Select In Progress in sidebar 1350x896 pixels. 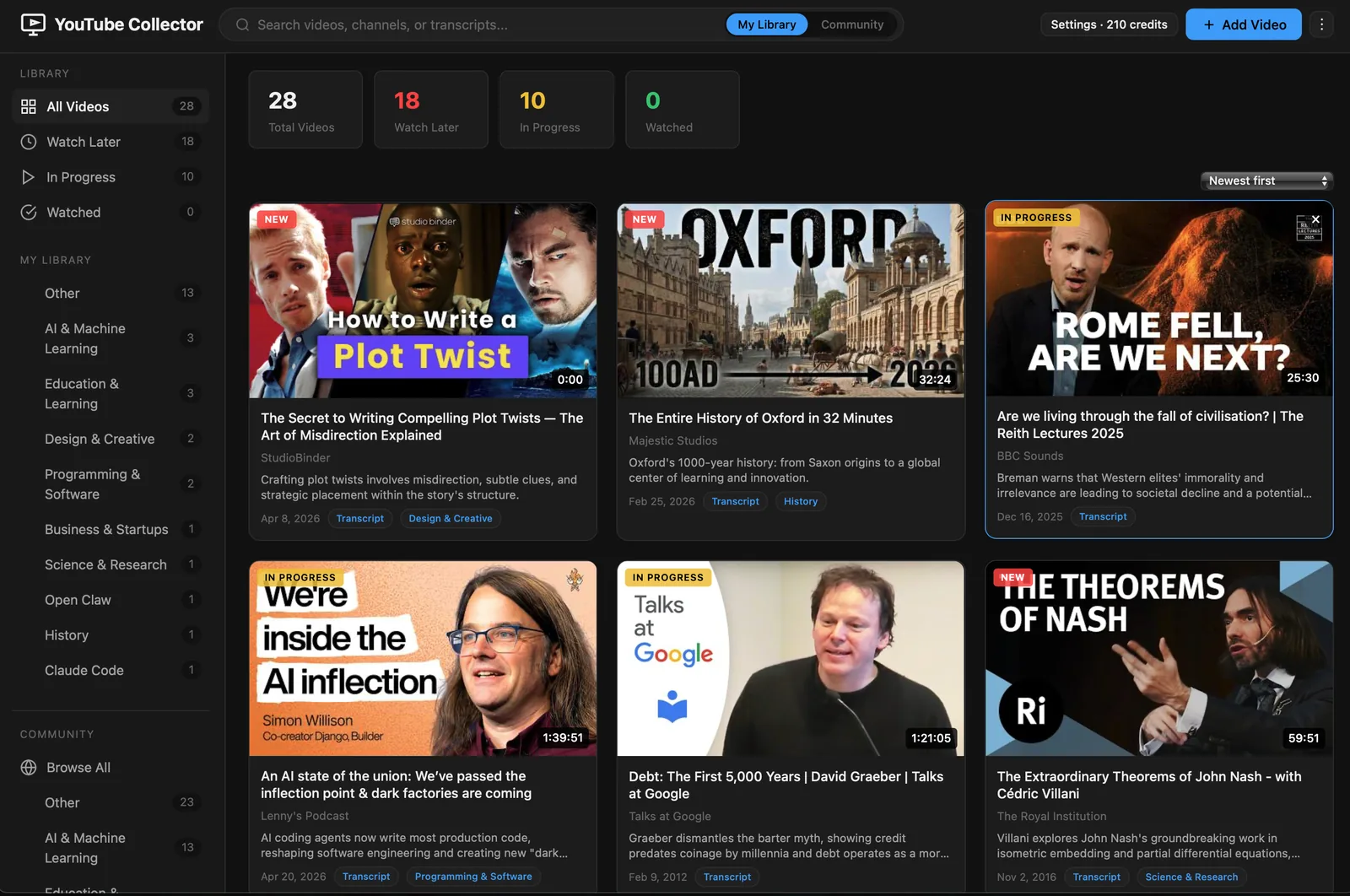[x=111, y=177]
